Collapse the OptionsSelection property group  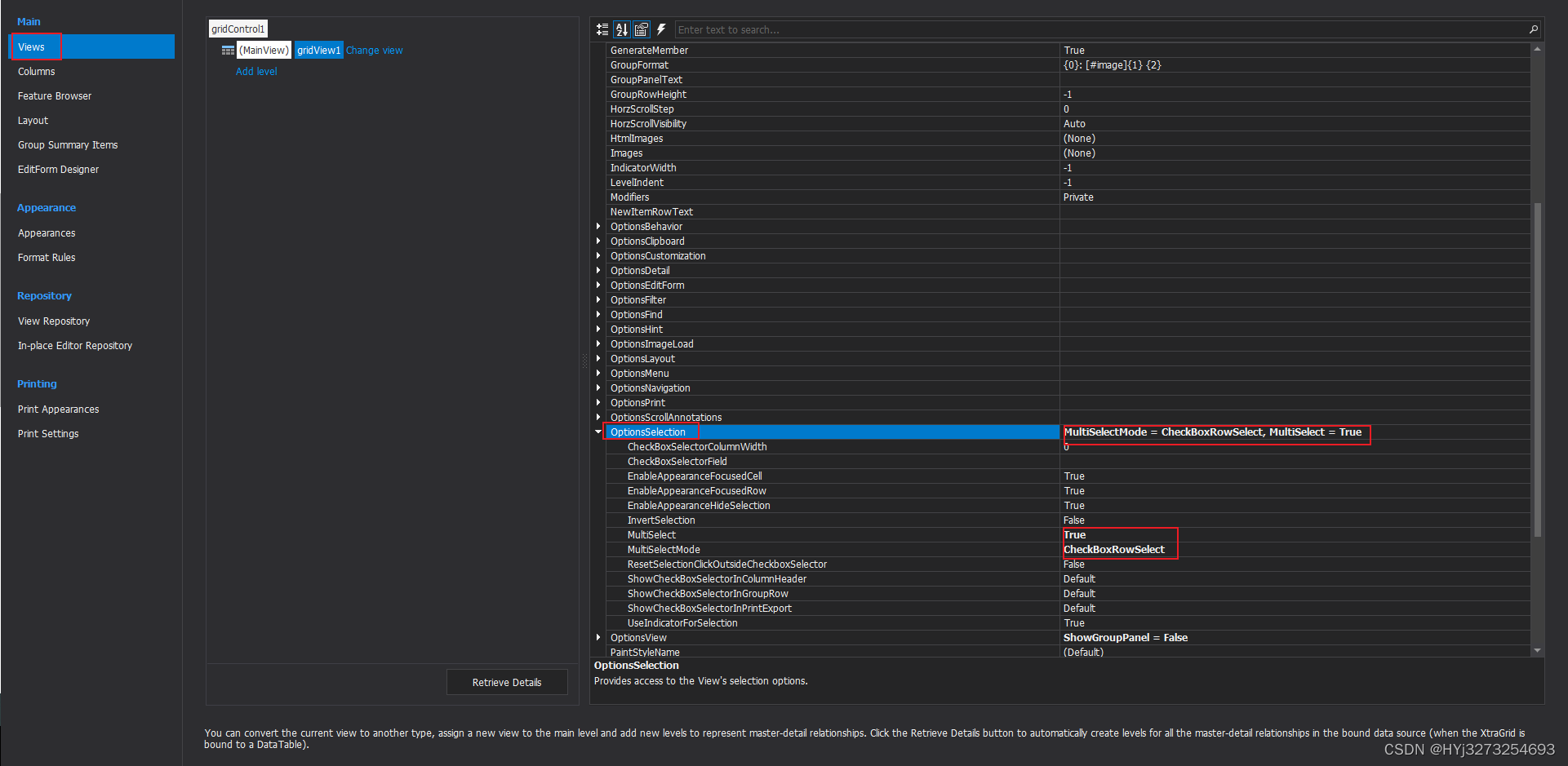(599, 432)
